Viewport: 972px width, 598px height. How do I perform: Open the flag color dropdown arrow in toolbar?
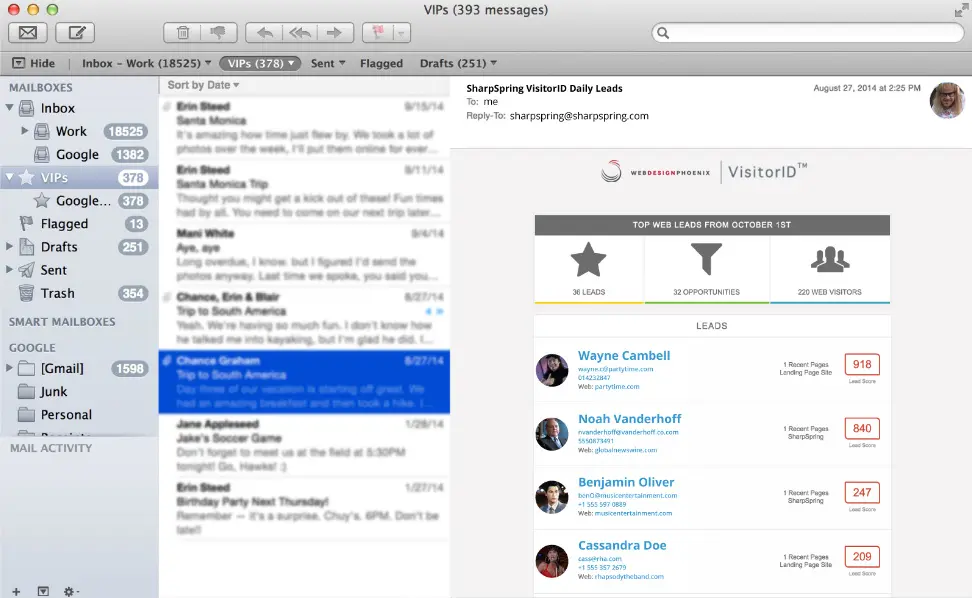click(401, 33)
